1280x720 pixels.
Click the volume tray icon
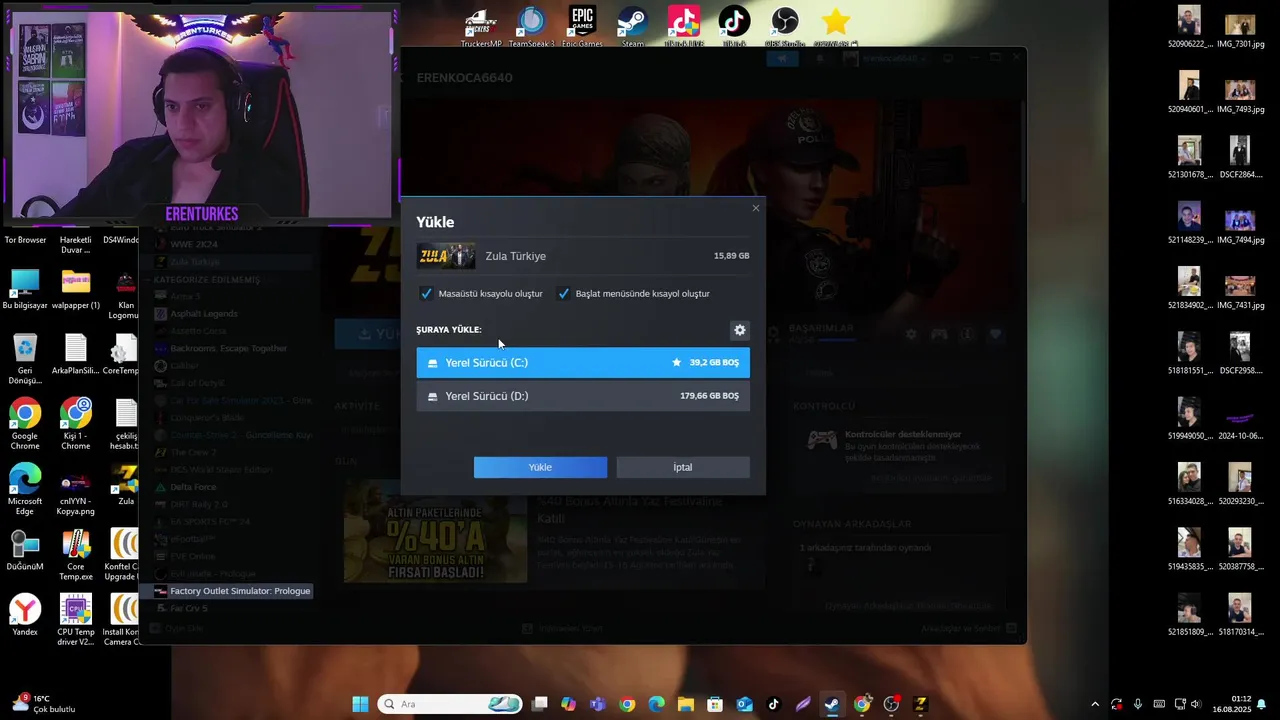(1196, 704)
